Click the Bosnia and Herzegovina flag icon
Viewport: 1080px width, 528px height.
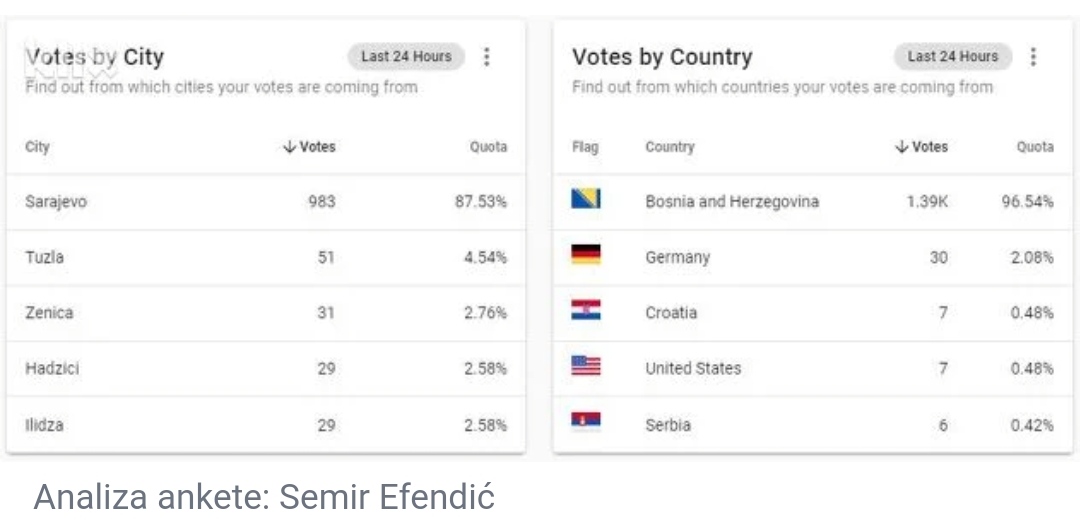coord(585,199)
